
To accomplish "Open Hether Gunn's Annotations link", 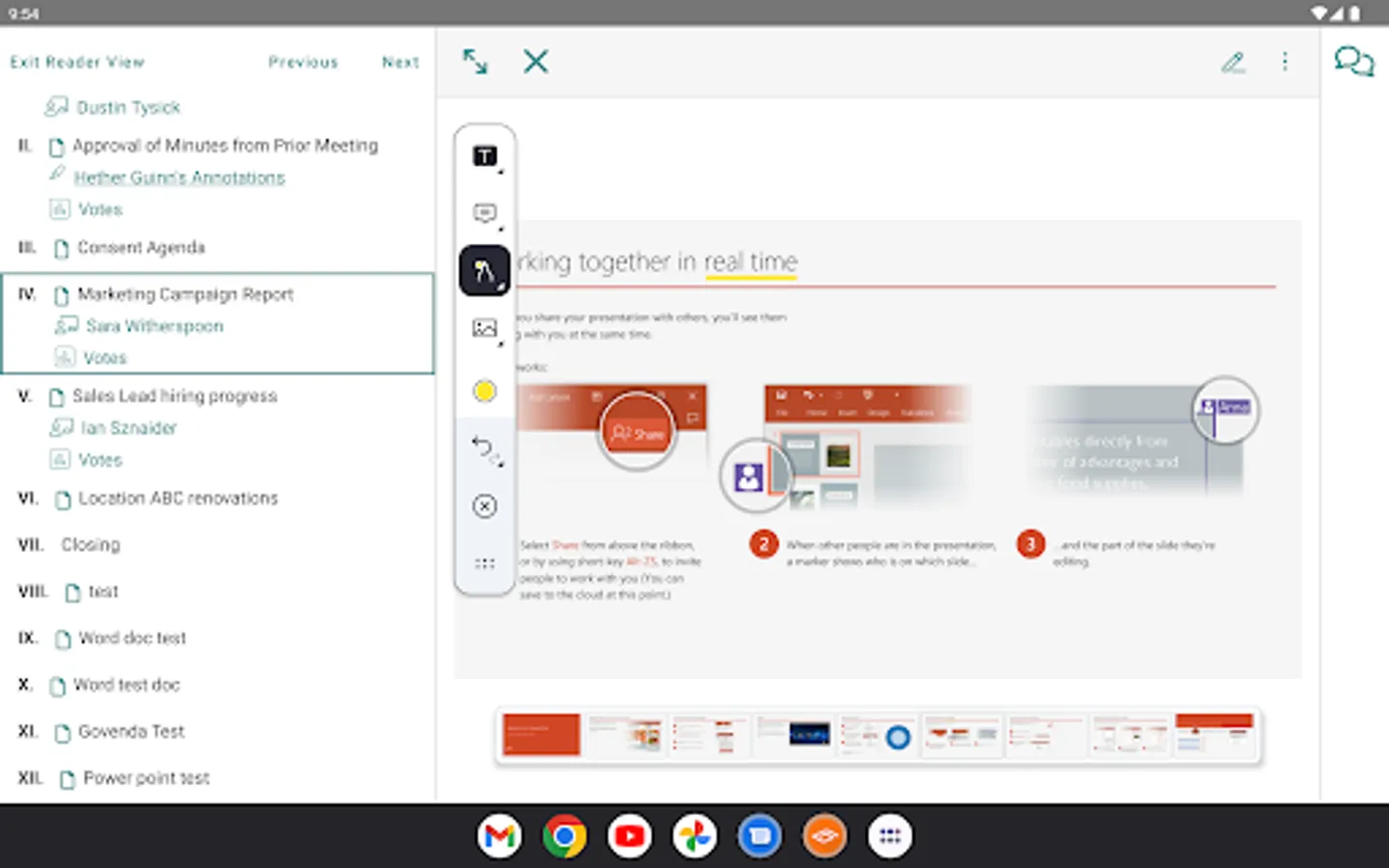I will click(179, 177).
